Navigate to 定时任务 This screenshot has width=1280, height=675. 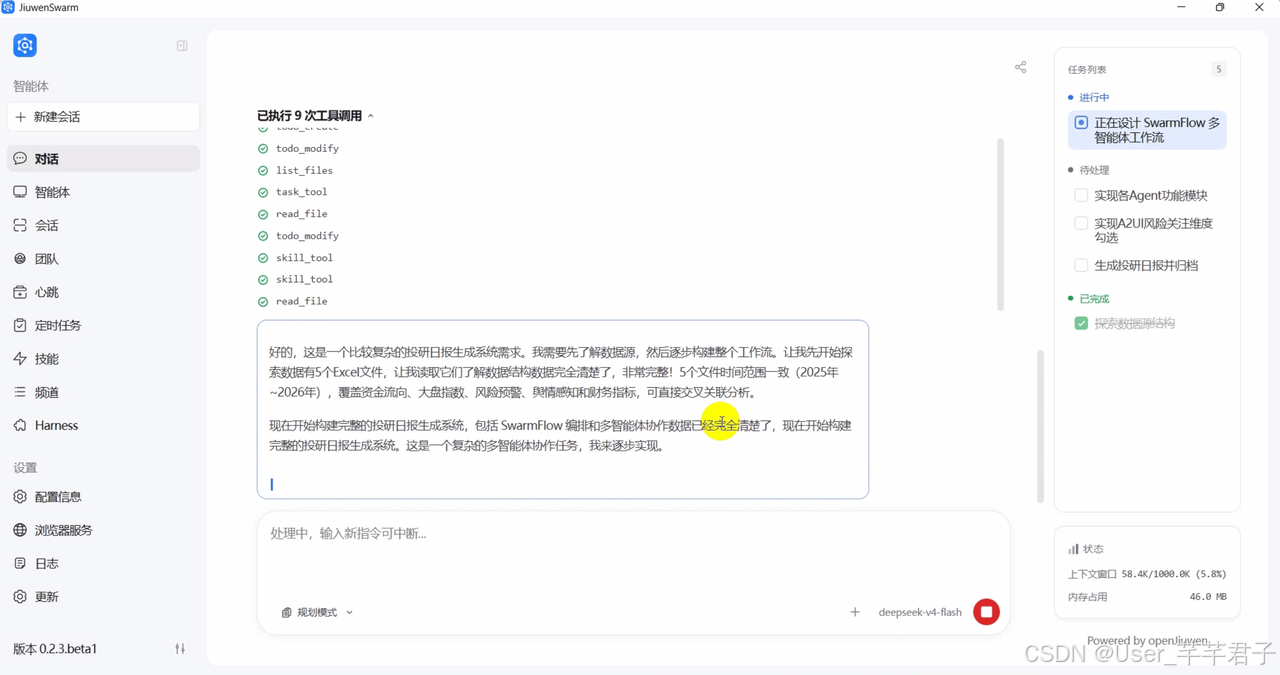click(104, 325)
